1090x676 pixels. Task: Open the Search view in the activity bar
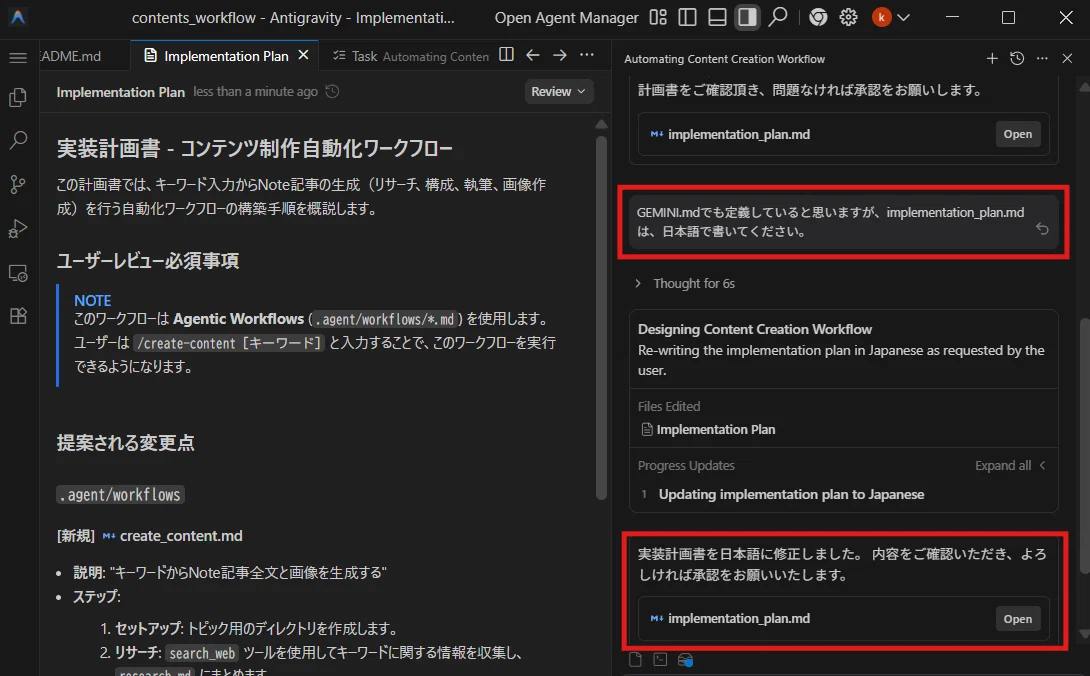click(18, 140)
